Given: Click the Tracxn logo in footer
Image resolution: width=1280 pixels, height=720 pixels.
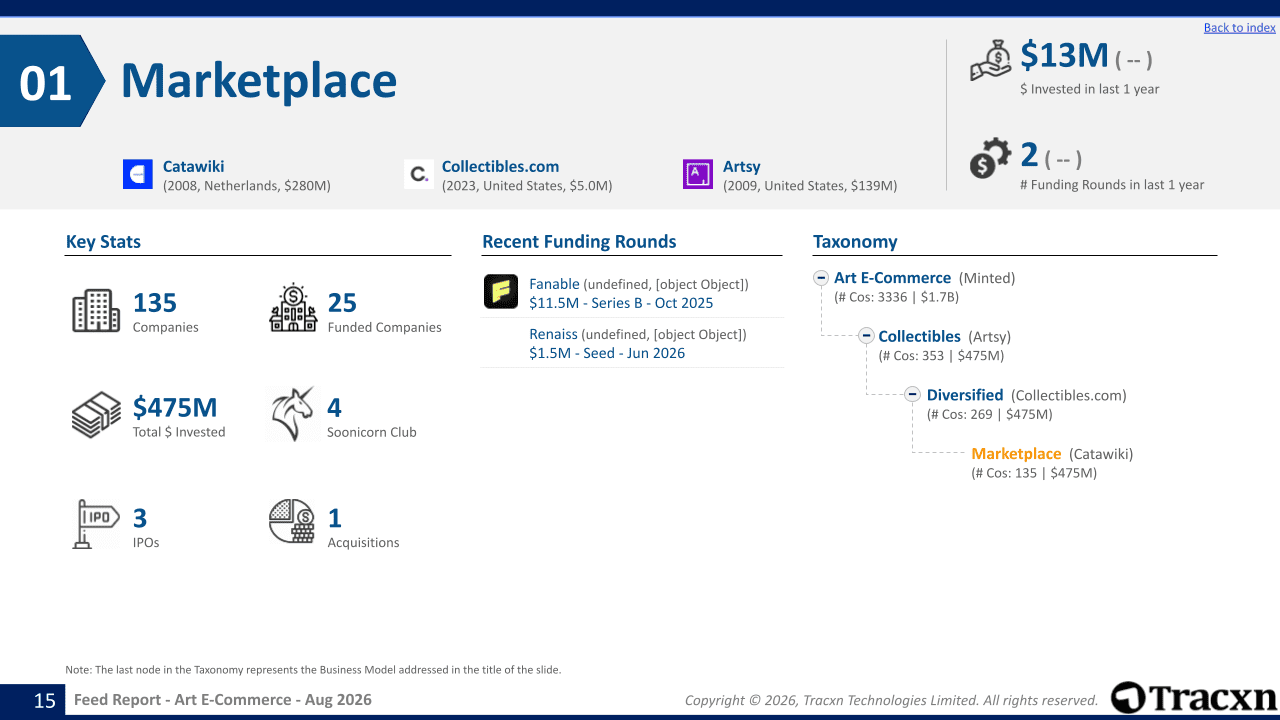Looking at the screenshot, I should point(1194,698).
